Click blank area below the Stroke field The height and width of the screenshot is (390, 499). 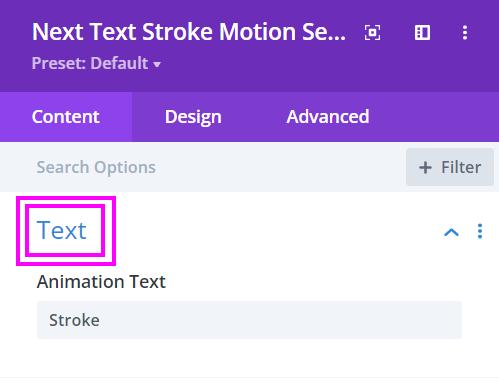click(249, 358)
